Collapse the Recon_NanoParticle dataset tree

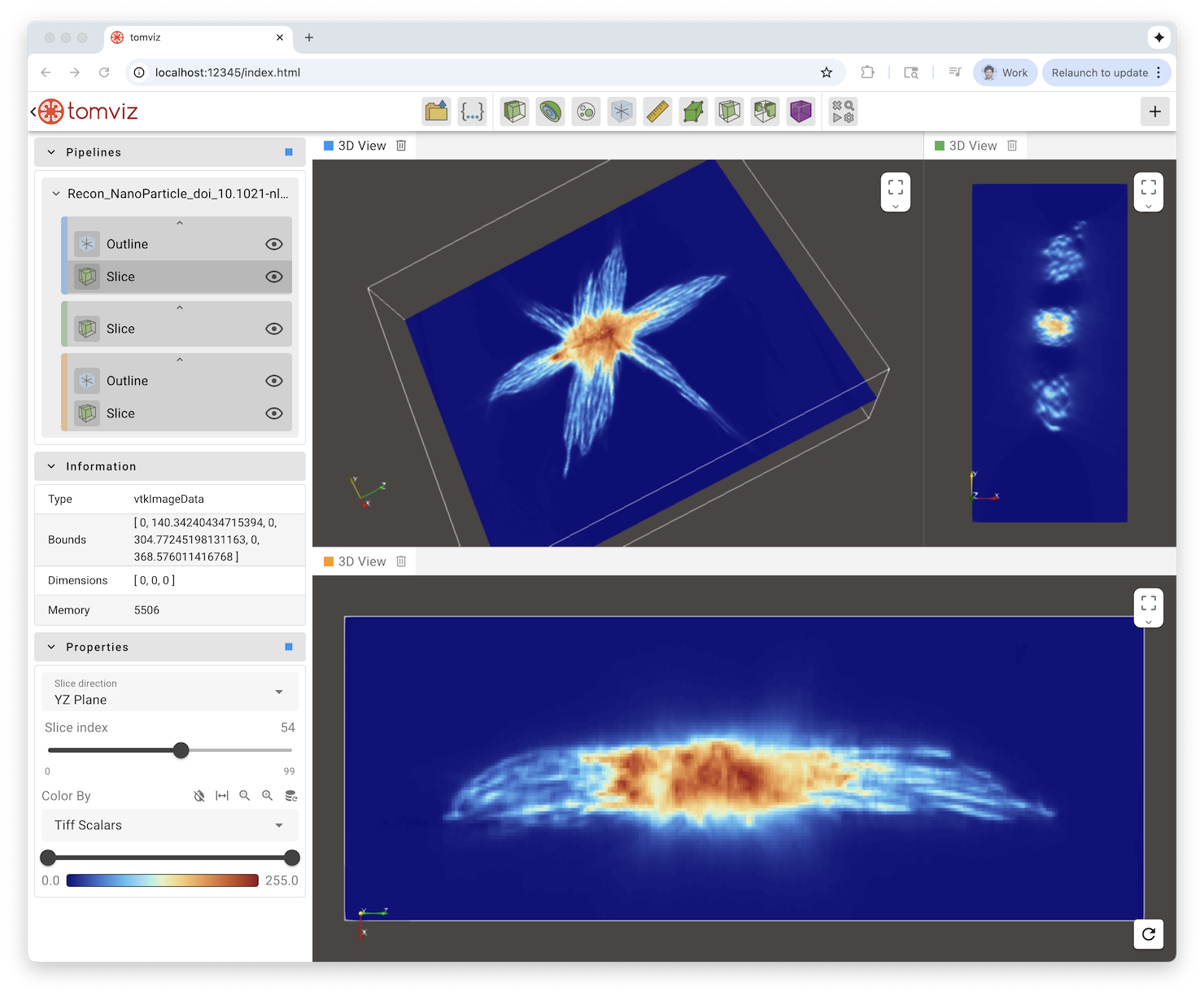(x=56, y=194)
